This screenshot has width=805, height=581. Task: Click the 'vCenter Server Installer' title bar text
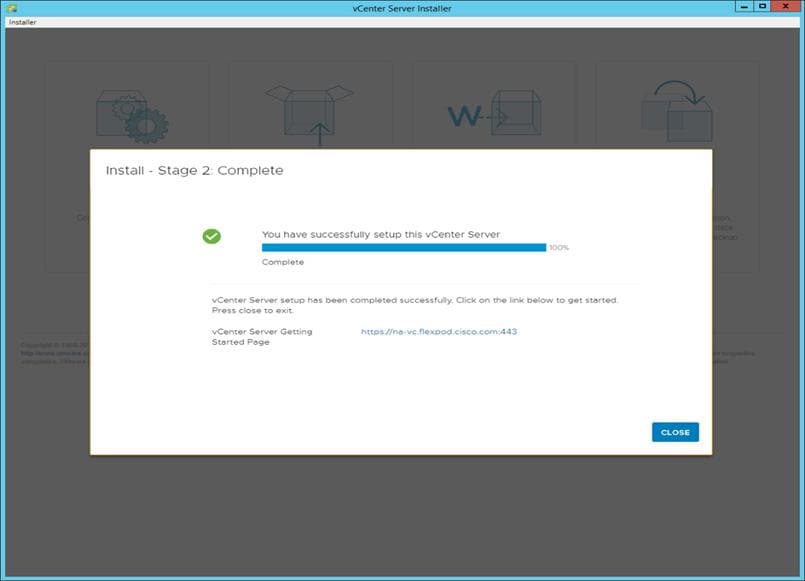pyautogui.click(x=402, y=8)
